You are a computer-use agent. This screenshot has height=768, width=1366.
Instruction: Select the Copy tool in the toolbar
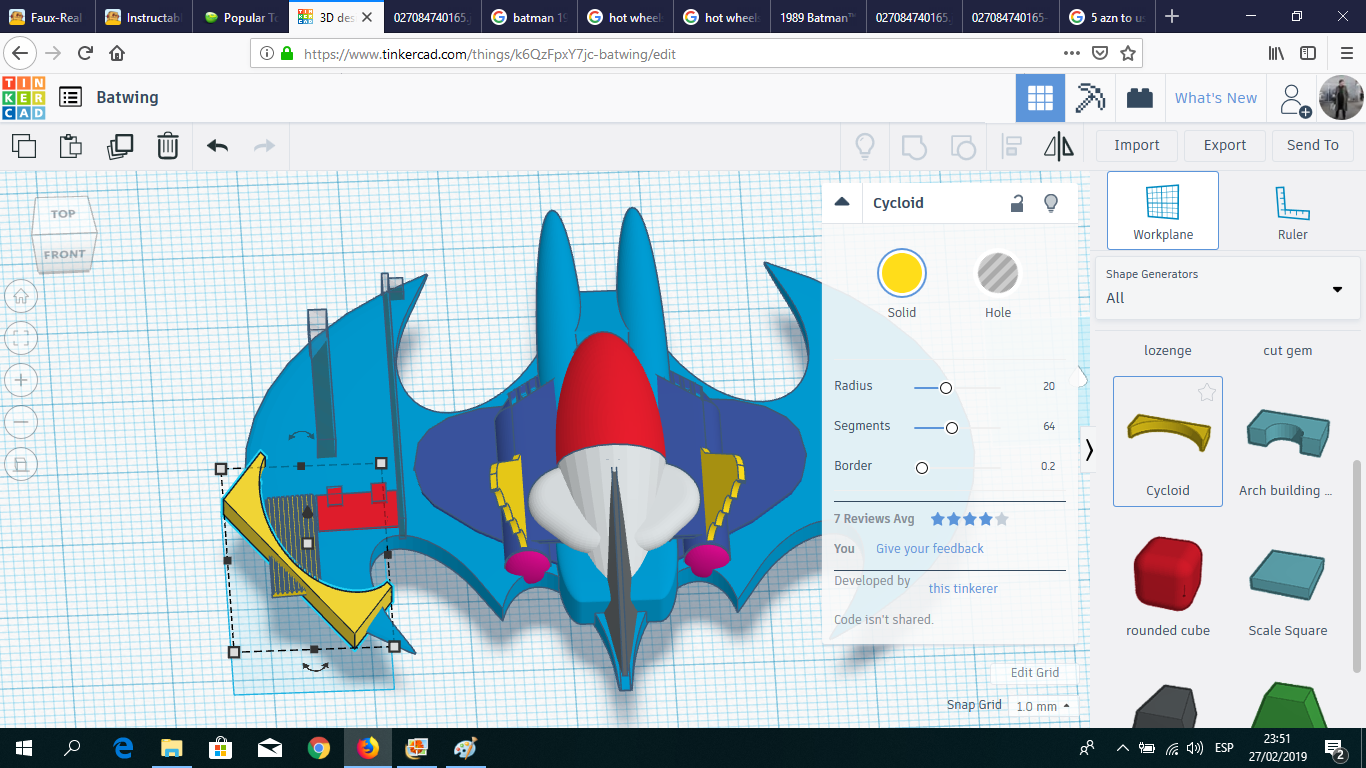(24, 145)
